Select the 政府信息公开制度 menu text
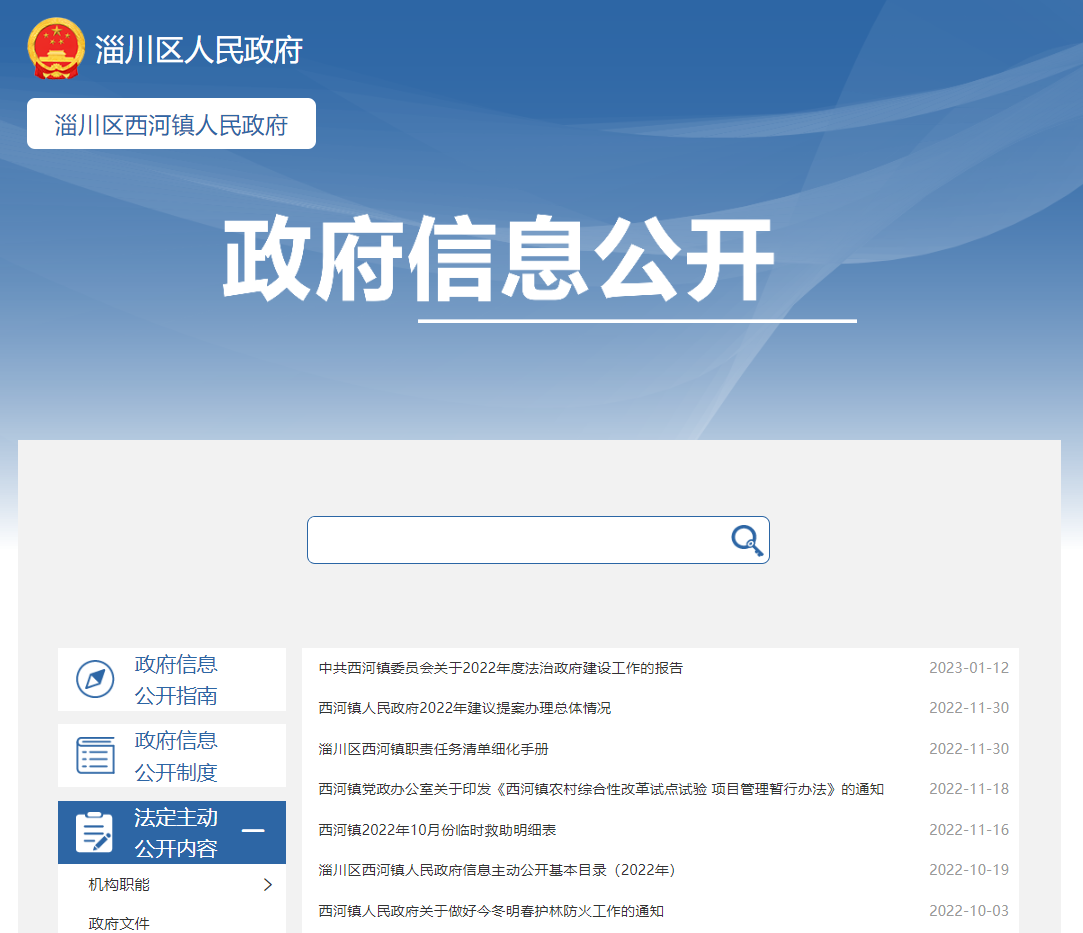Screen dimensions: 1083x933 [176, 756]
